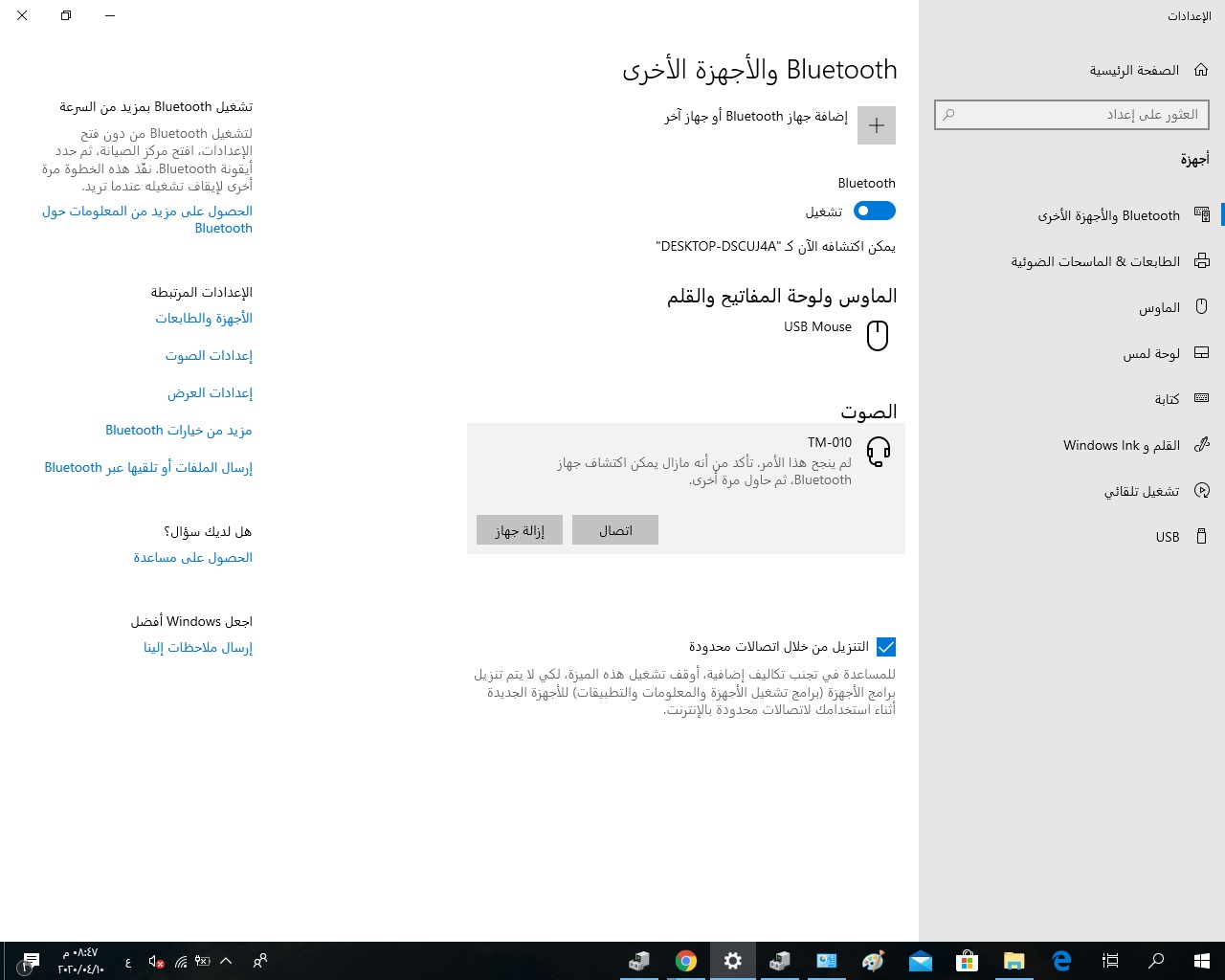Open the القلم و Windows Ink page
Screen dimensions: 1225x980
(x=1072, y=445)
